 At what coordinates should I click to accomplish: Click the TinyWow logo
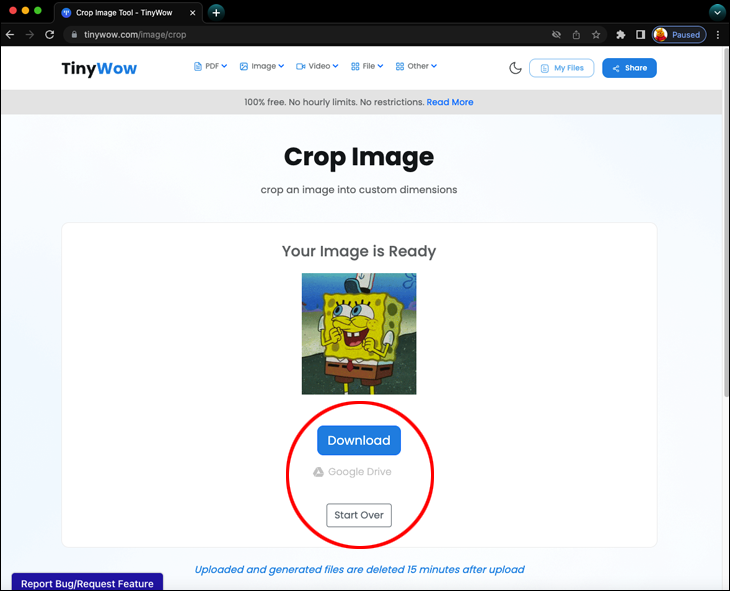coord(99,68)
